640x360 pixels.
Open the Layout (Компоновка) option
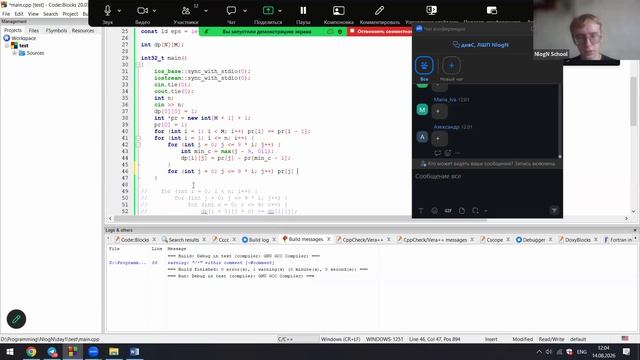(338, 10)
